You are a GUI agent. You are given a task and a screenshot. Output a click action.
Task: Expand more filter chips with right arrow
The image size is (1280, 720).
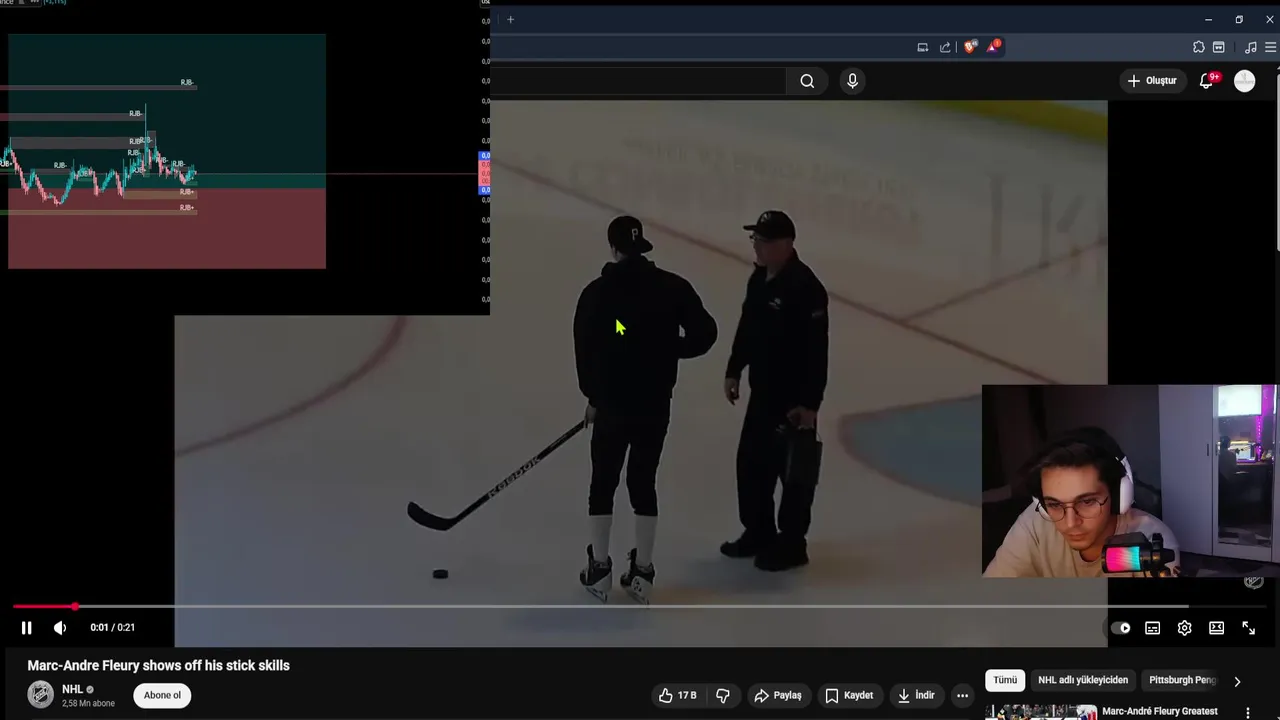pyautogui.click(x=1237, y=681)
